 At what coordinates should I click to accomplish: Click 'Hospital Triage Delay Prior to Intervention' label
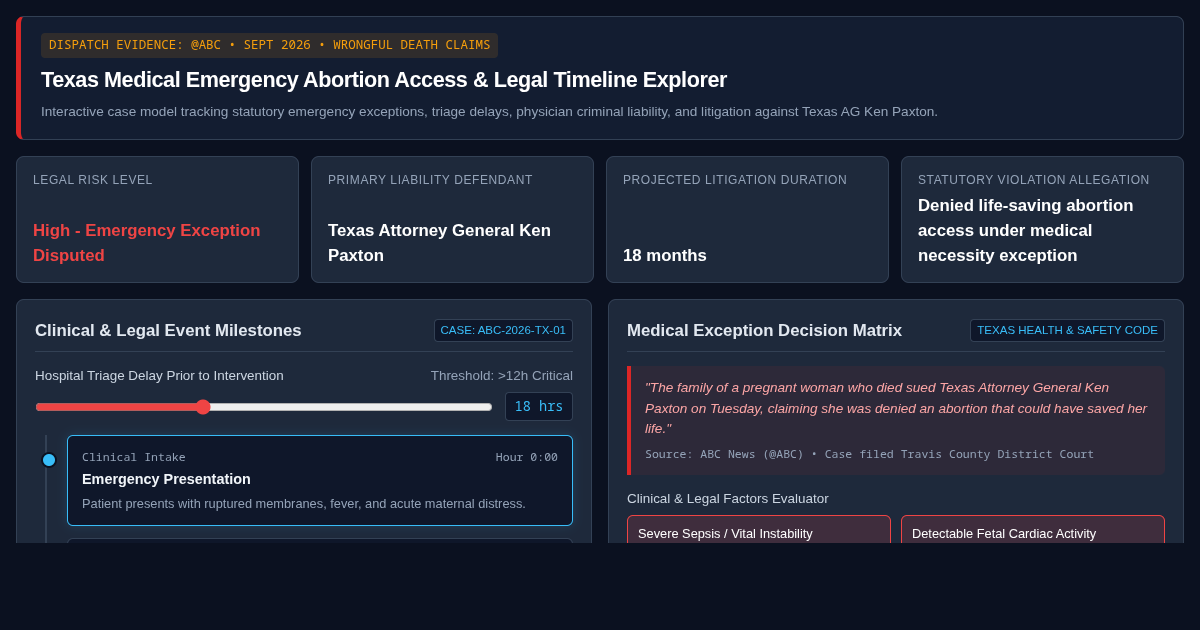point(159,376)
